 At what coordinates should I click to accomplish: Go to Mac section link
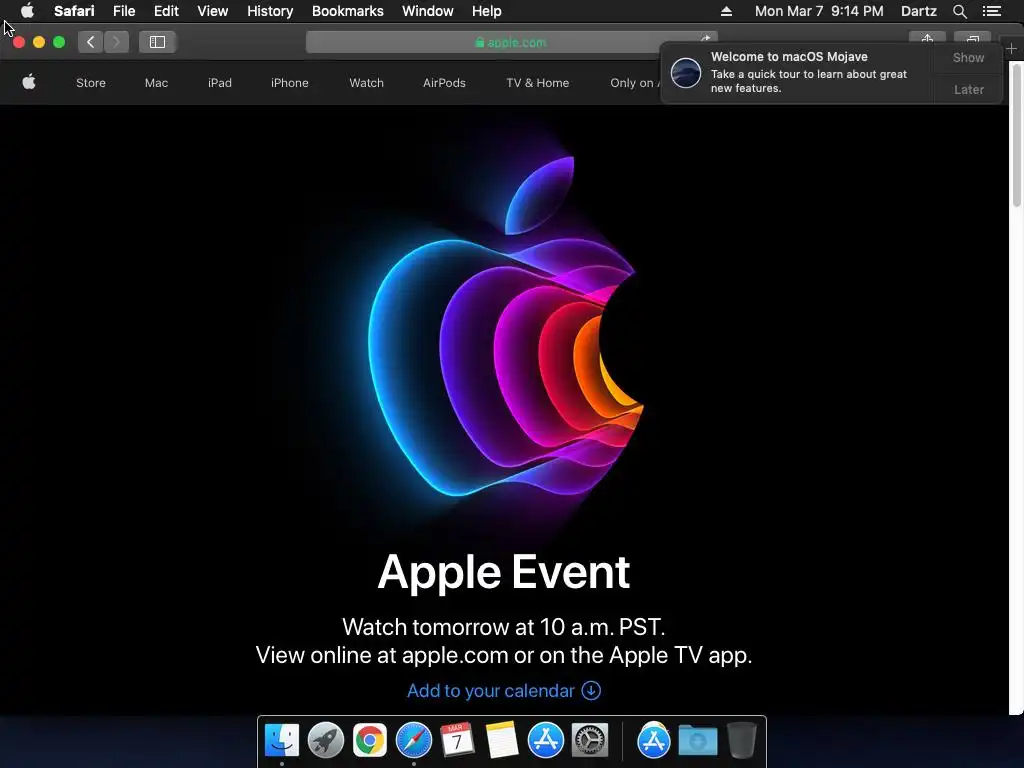pyautogui.click(x=156, y=83)
